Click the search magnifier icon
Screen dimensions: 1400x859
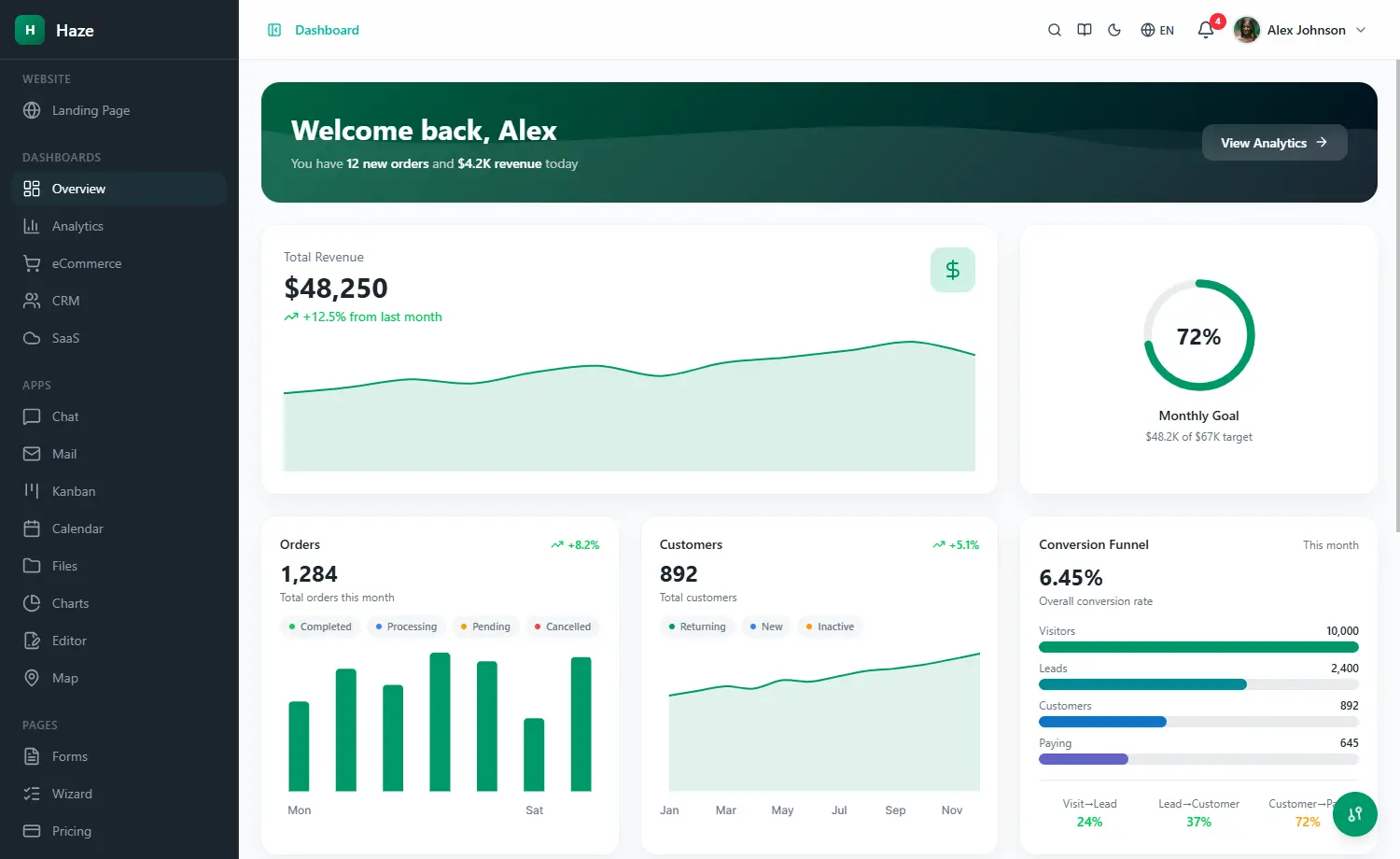tap(1055, 30)
